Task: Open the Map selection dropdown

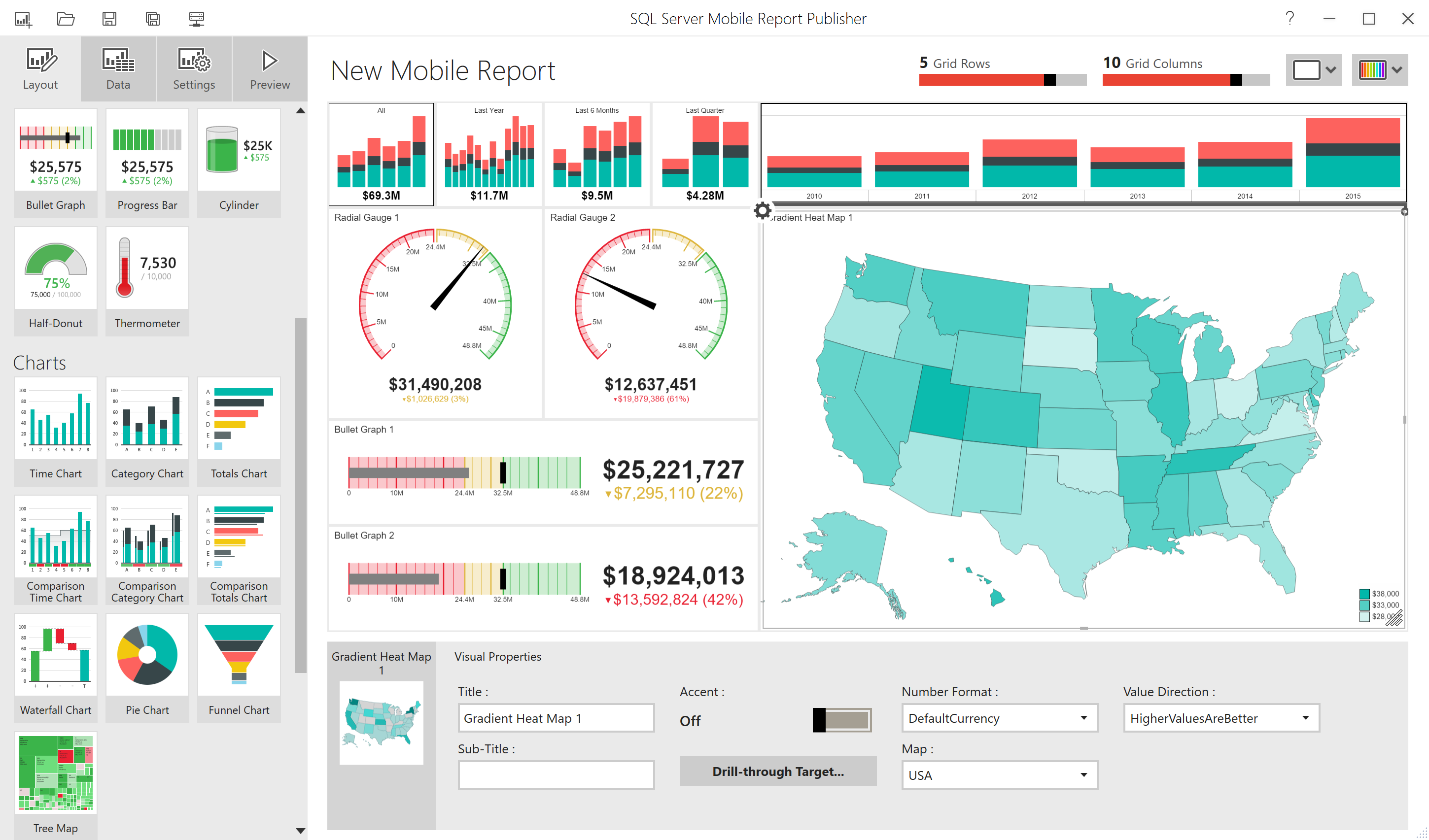Action: pos(999,775)
